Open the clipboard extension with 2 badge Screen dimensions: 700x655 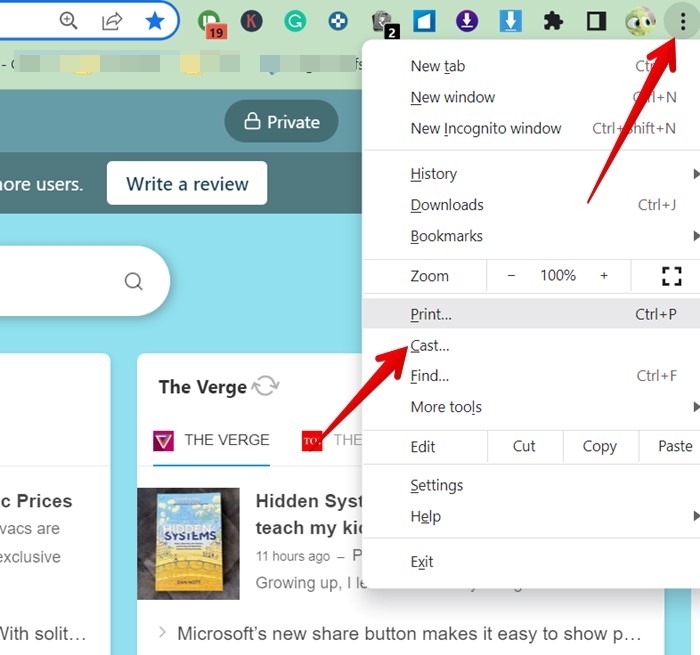tap(383, 22)
